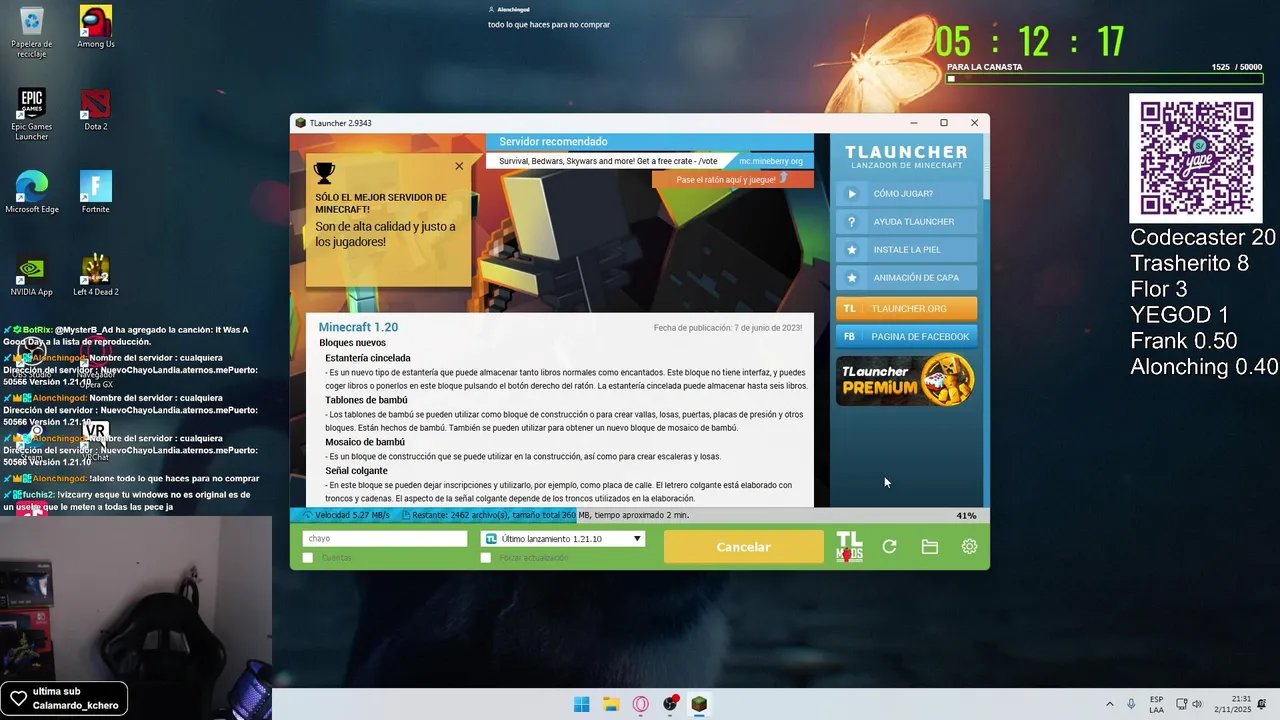Click mc.mineberry.org server address
This screenshot has width=1280, height=720.
coord(771,161)
